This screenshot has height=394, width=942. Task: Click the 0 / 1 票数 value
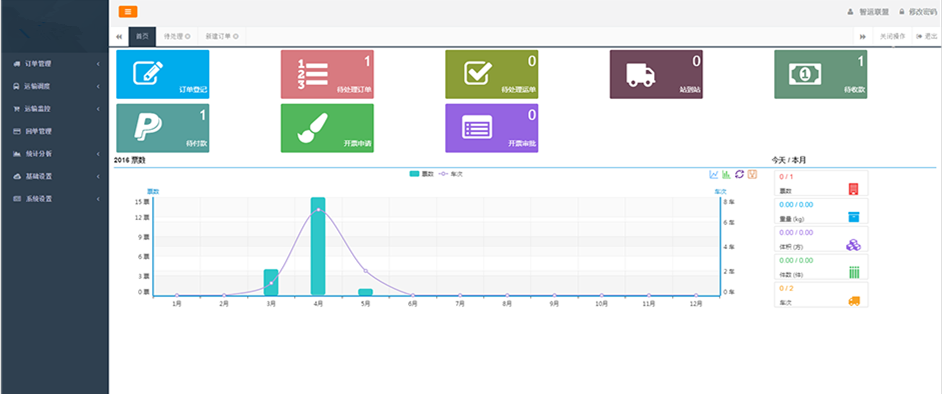pos(786,177)
